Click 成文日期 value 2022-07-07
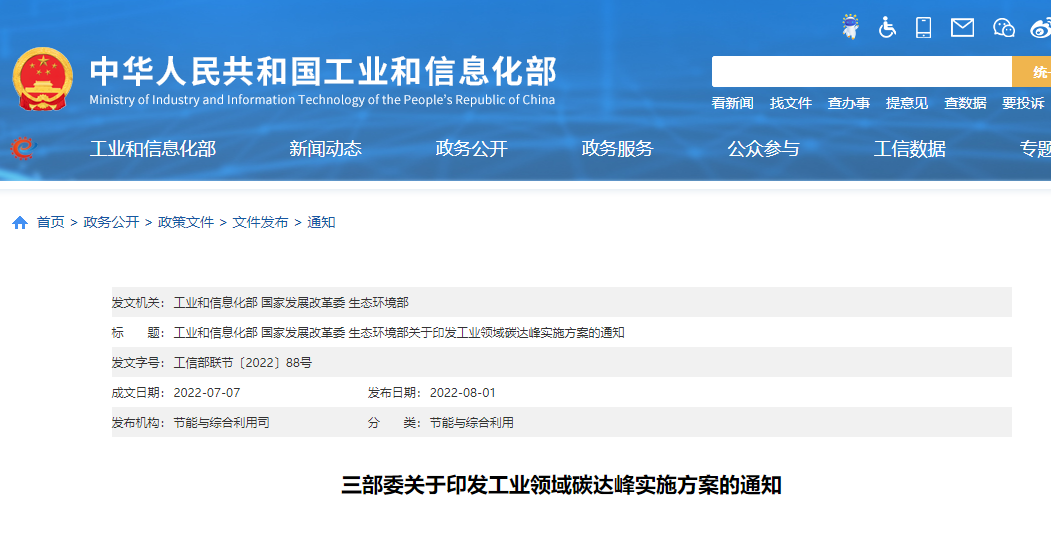The height and width of the screenshot is (534, 1051). (x=206, y=393)
